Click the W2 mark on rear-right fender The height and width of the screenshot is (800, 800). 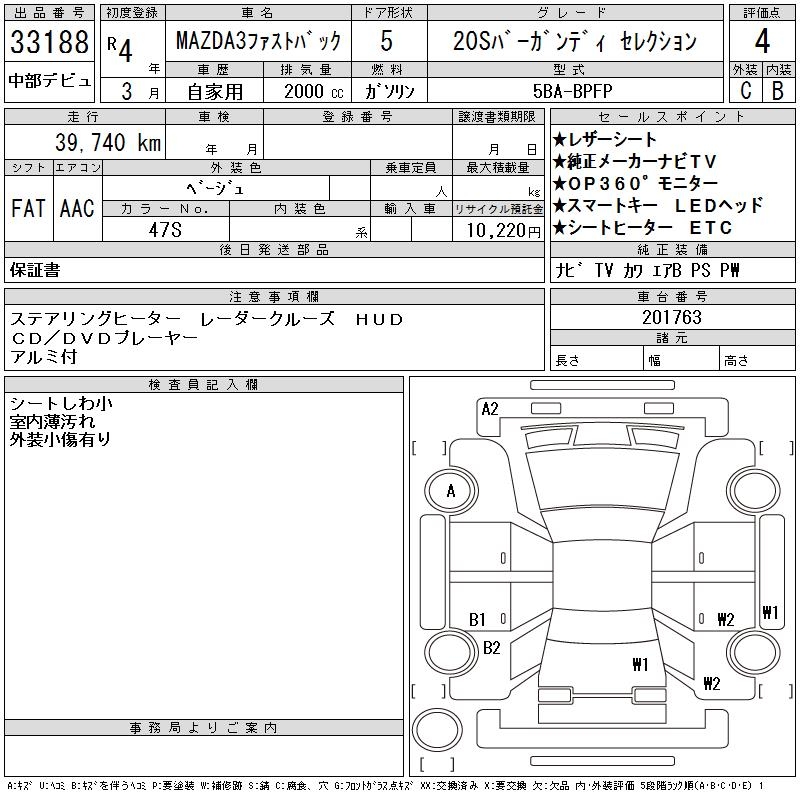(712, 684)
